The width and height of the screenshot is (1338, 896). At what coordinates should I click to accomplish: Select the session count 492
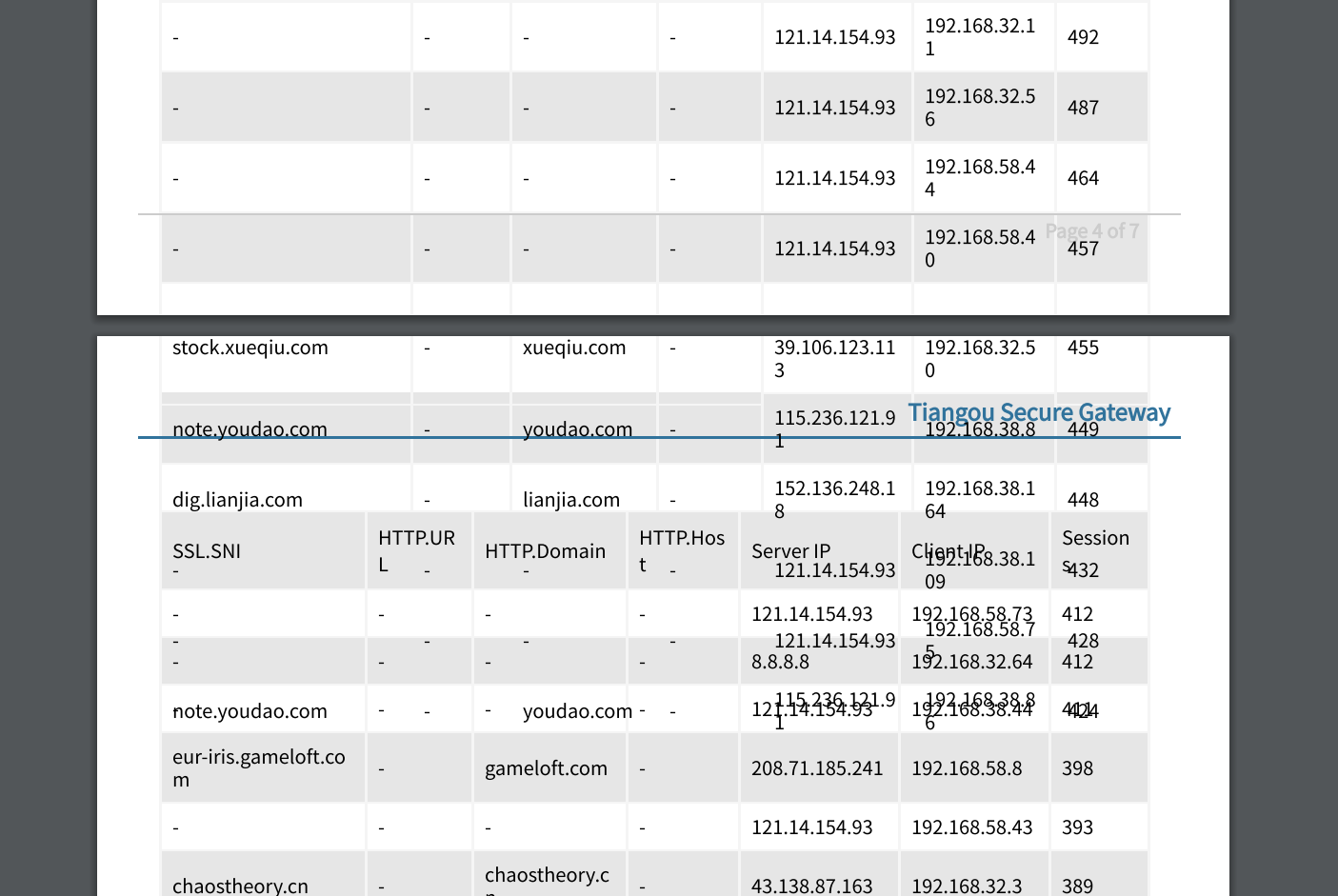pyautogui.click(x=1083, y=37)
